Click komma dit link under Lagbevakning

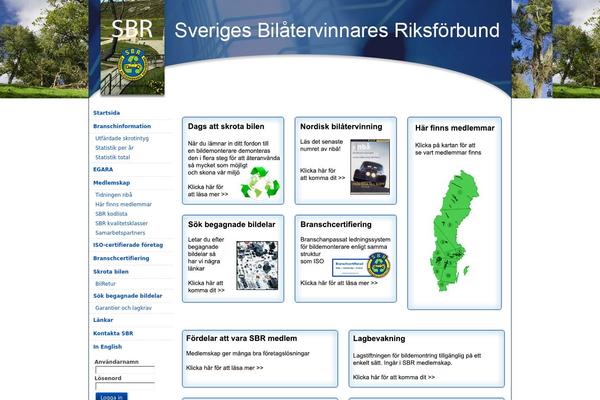(394, 377)
